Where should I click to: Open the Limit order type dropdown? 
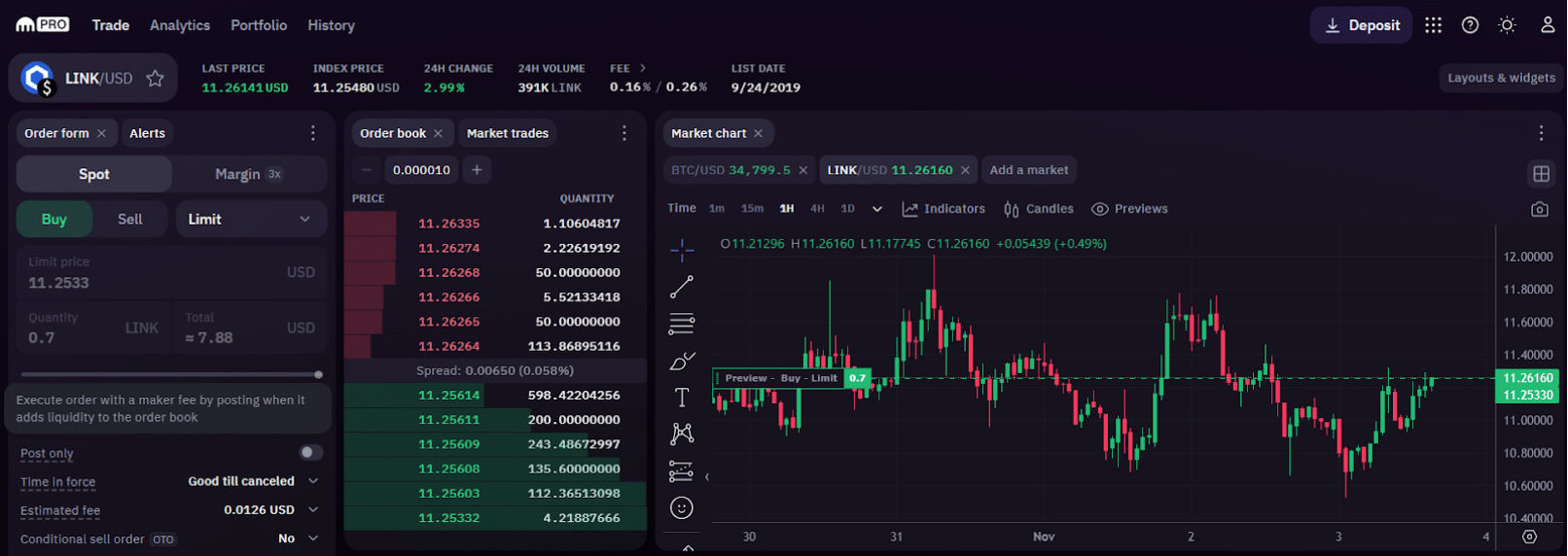(x=251, y=220)
